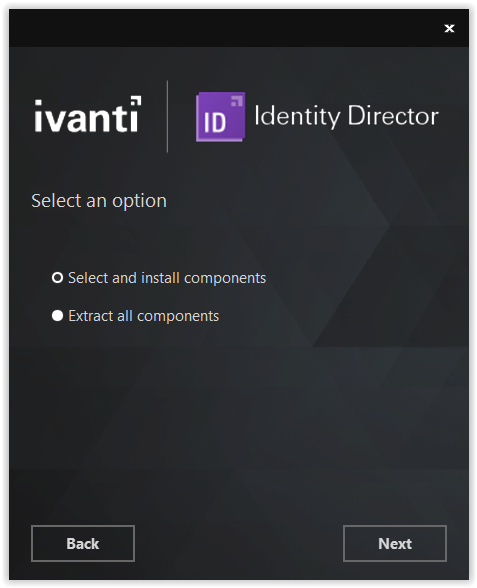Click the vertical divider between logos
Image resolution: width=477 pixels, height=588 pixels.
point(167,116)
